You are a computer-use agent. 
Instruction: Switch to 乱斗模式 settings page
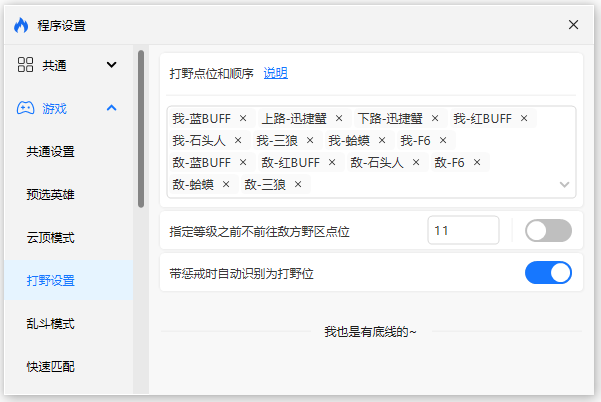51,324
